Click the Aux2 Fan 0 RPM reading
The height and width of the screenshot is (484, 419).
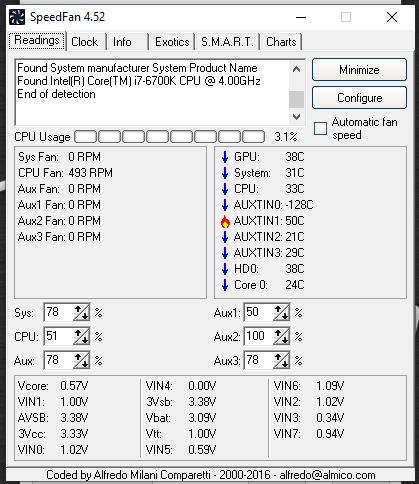(59, 221)
